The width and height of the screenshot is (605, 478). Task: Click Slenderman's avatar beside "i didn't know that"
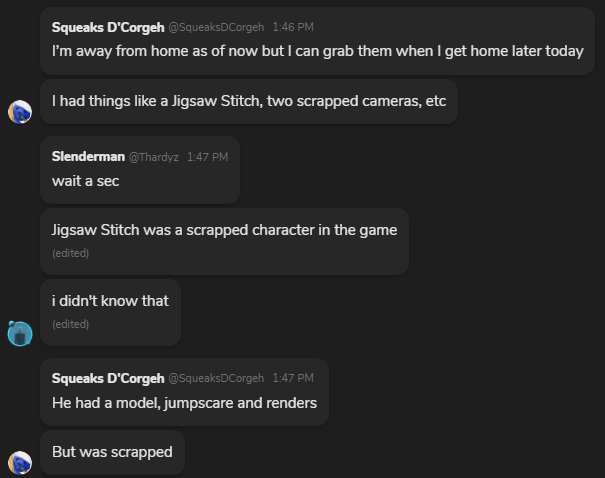(20, 333)
